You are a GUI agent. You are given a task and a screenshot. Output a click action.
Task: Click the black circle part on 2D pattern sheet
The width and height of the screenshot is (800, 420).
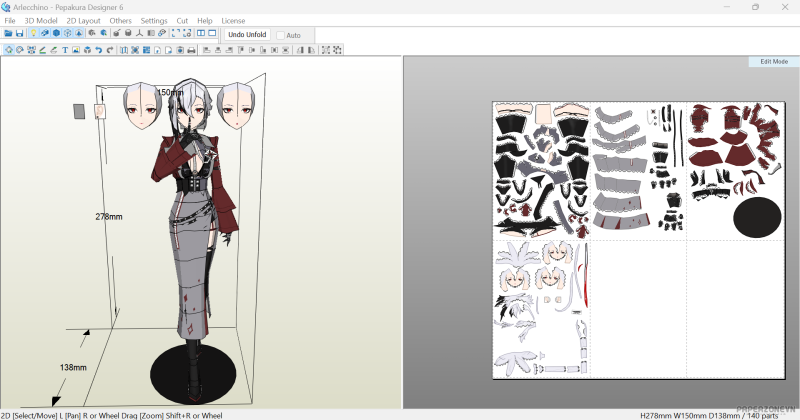757,217
